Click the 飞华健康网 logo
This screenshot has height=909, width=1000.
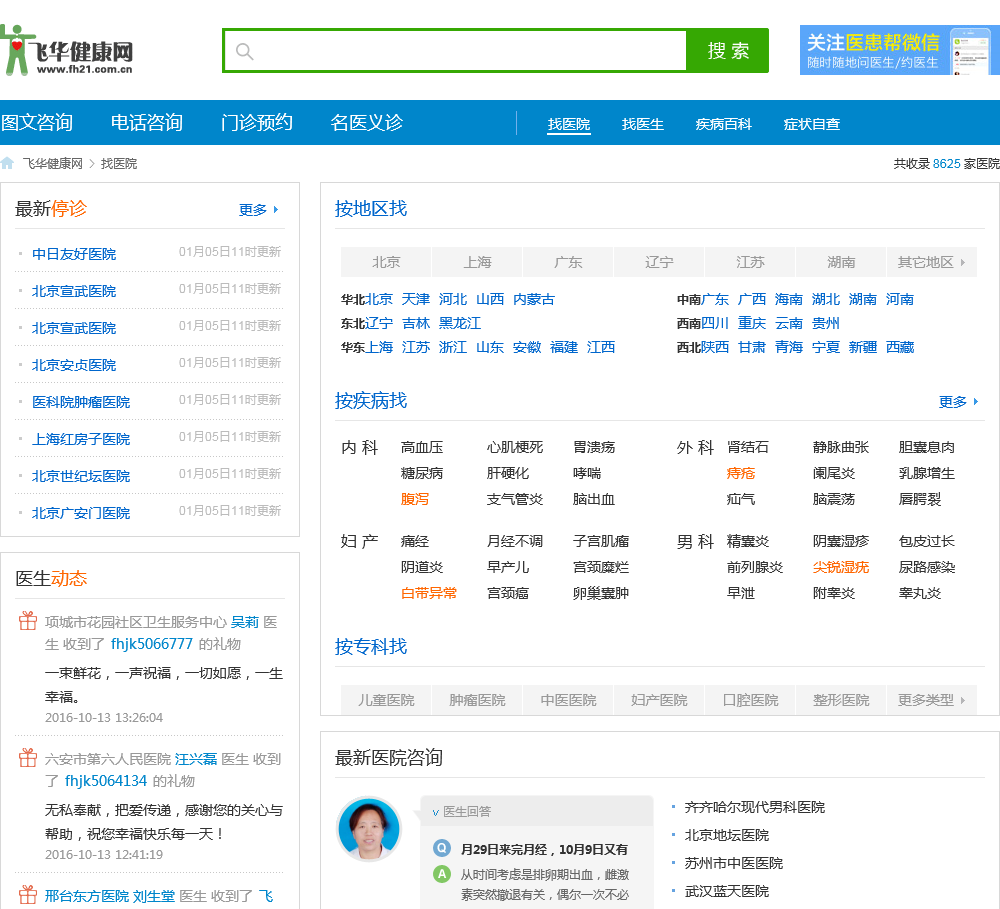coord(68,50)
